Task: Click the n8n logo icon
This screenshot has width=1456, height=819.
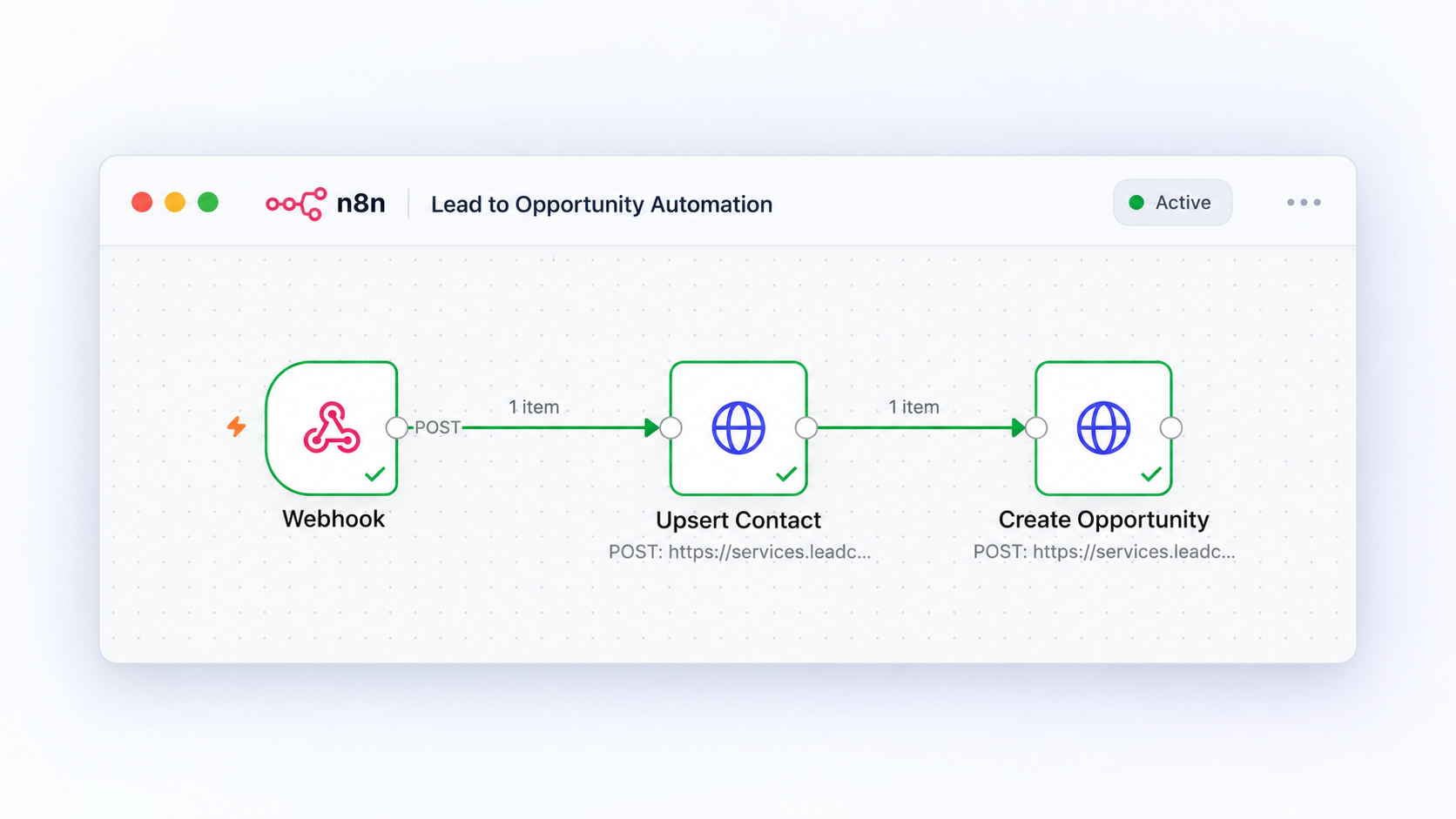Action: pyautogui.click(x=296, y=204)
